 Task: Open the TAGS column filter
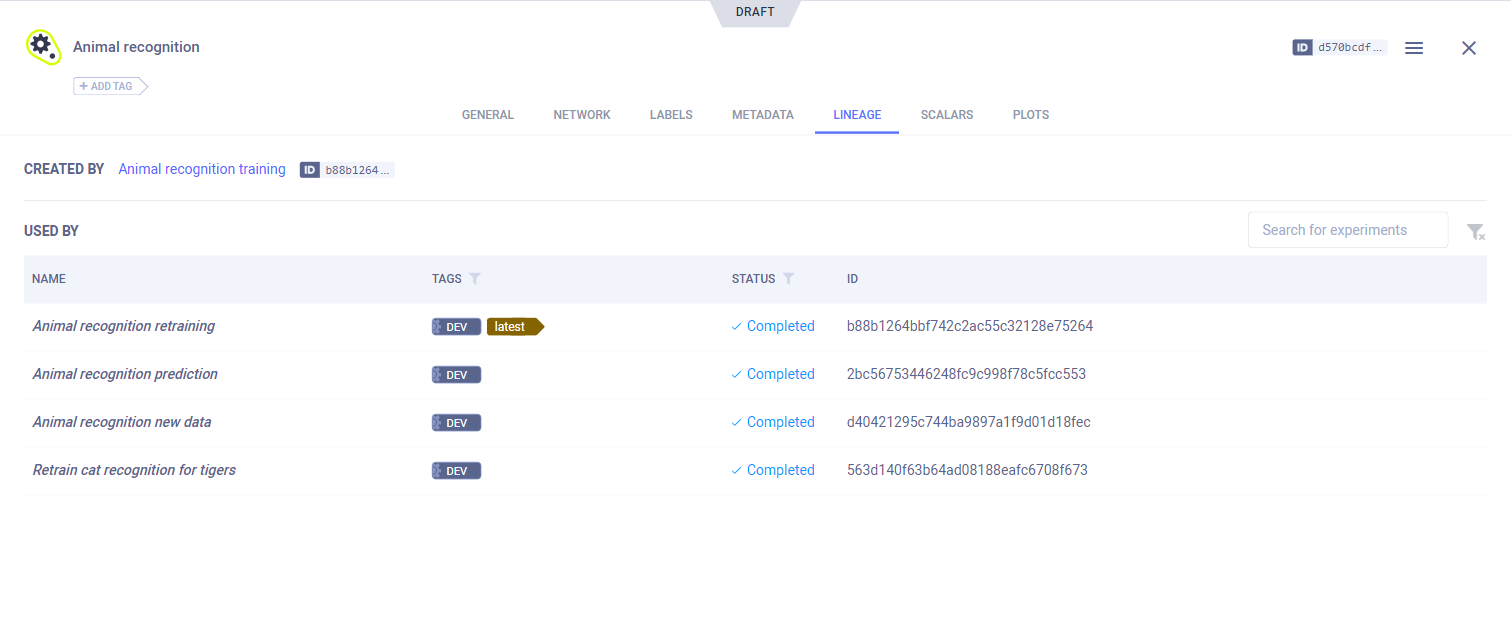475,279
